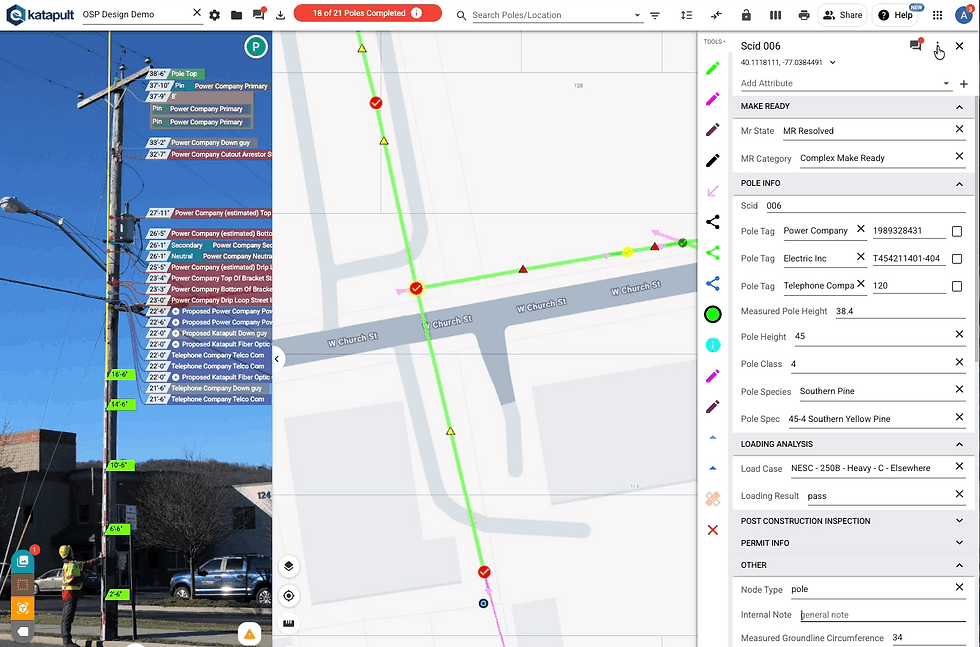
Task: Click the 16'-6" height marker on the pole
Action: click(x=119, y=374)
